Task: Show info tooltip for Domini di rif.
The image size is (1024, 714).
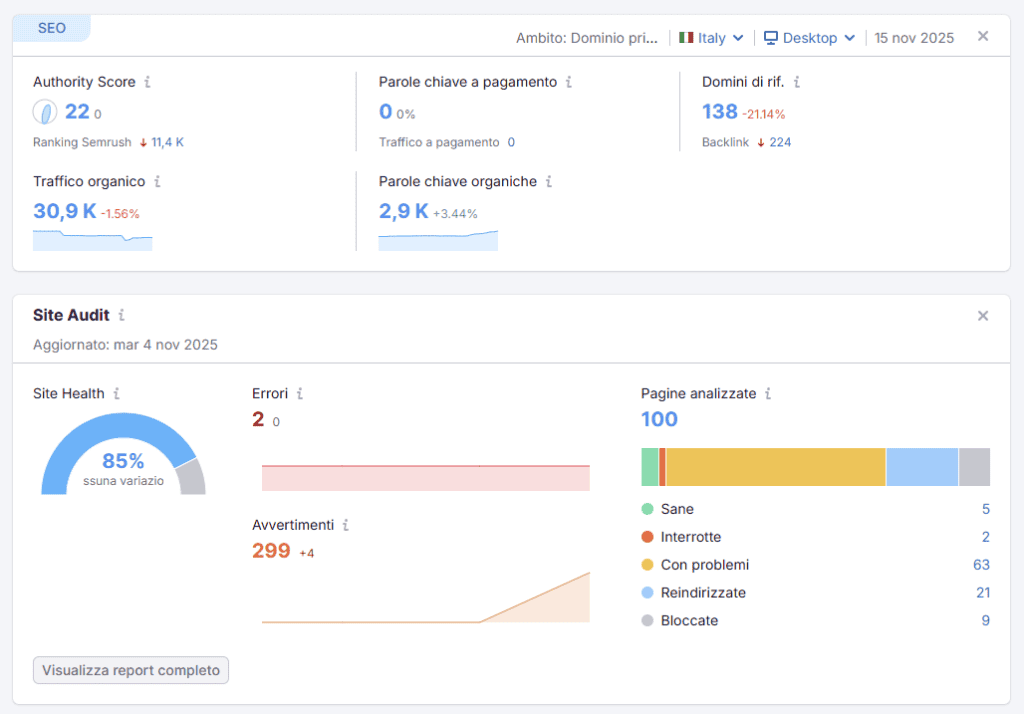Action: 797,82
